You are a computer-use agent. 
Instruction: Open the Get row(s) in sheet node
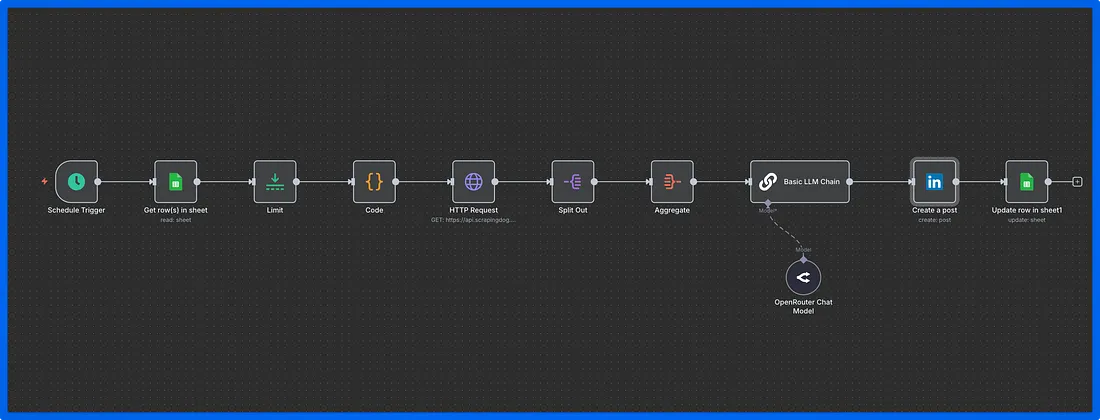175,182
